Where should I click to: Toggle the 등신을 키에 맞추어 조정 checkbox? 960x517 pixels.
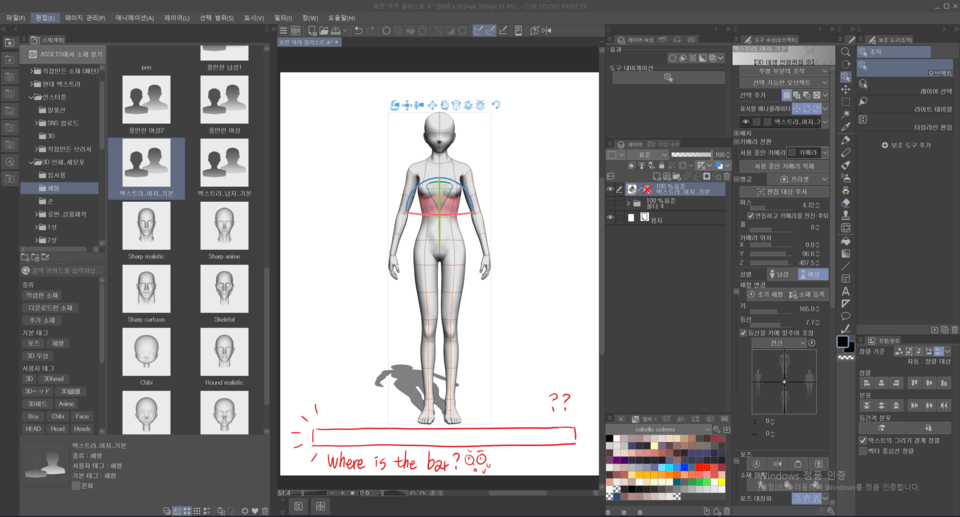click(x=743, y=333)
